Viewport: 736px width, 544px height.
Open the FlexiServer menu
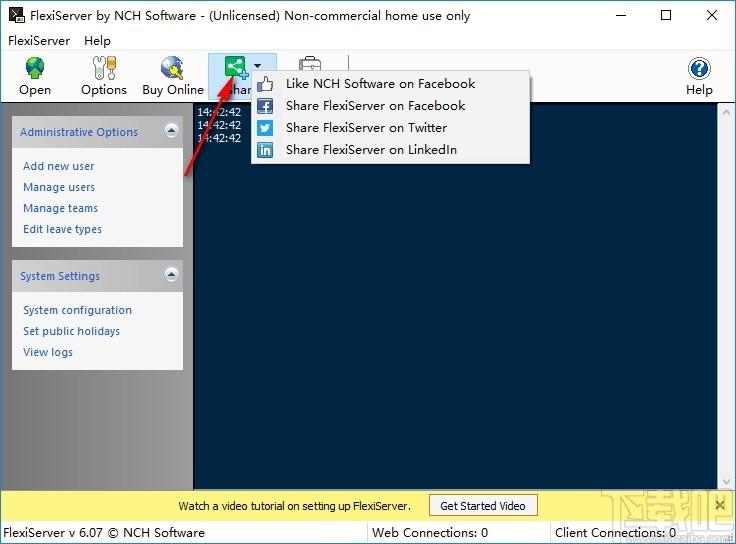tap(39, 41)
